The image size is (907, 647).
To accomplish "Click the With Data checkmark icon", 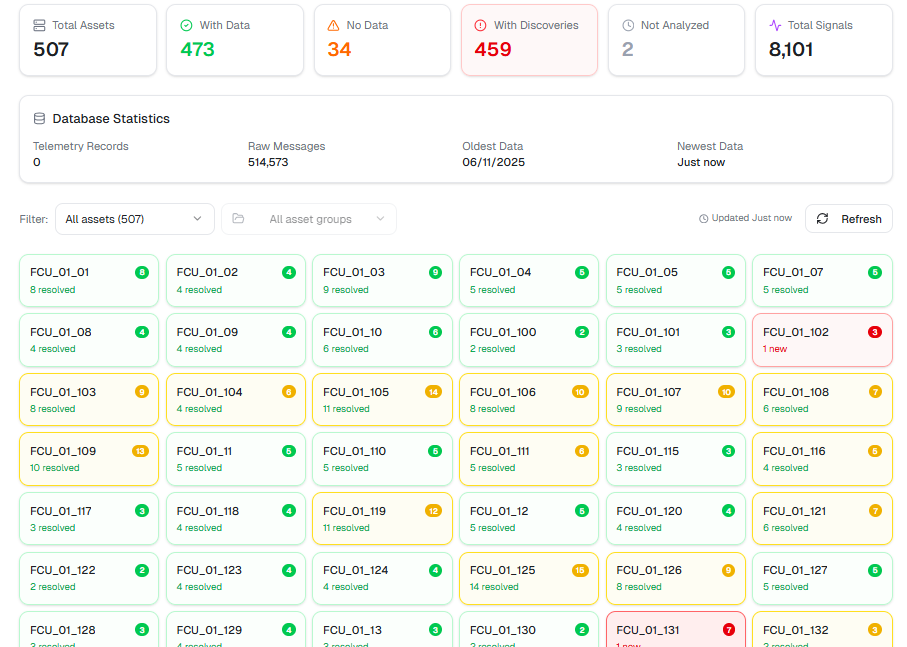I will [x=186, y=25].
